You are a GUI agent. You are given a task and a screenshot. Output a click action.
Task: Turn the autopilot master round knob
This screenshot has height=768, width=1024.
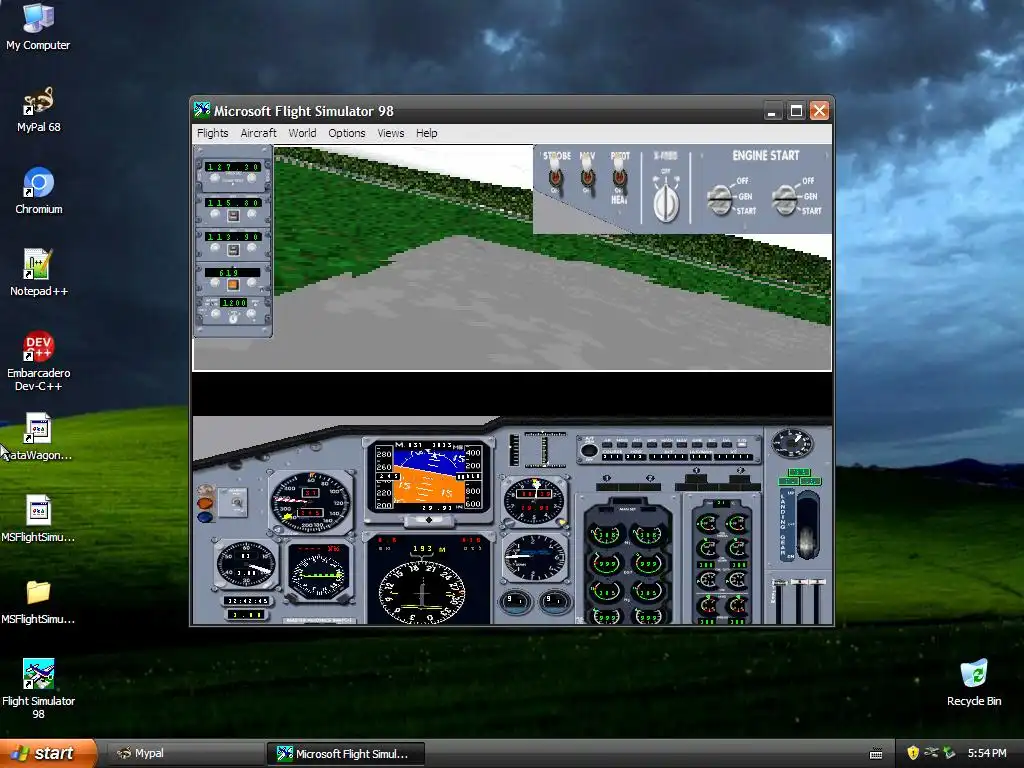[x=589, y=450]
